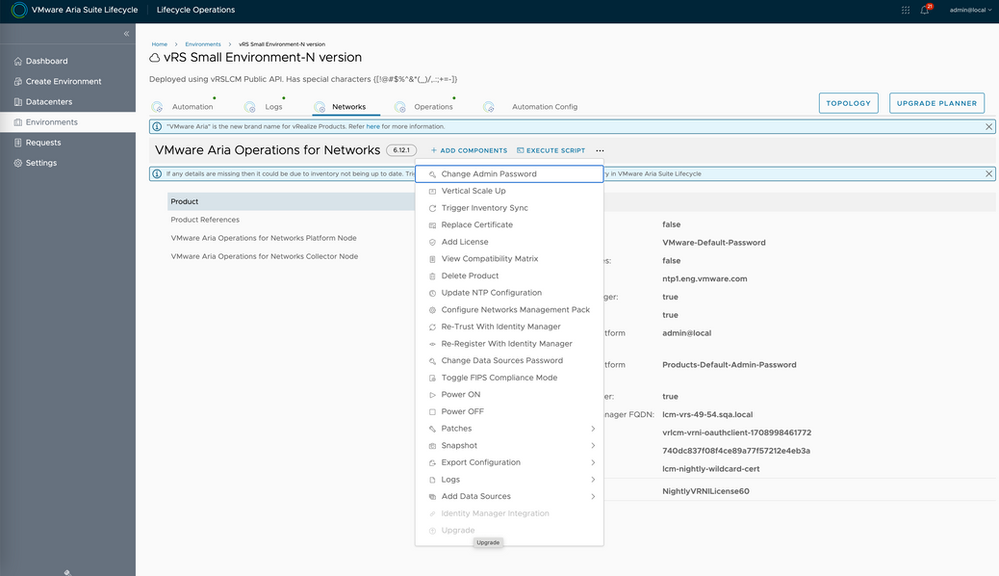Viewport: 999px width, 576px height.
Task: Click the Power OFF stop icon
Action: pyautogui.click(x=433, y=412)
